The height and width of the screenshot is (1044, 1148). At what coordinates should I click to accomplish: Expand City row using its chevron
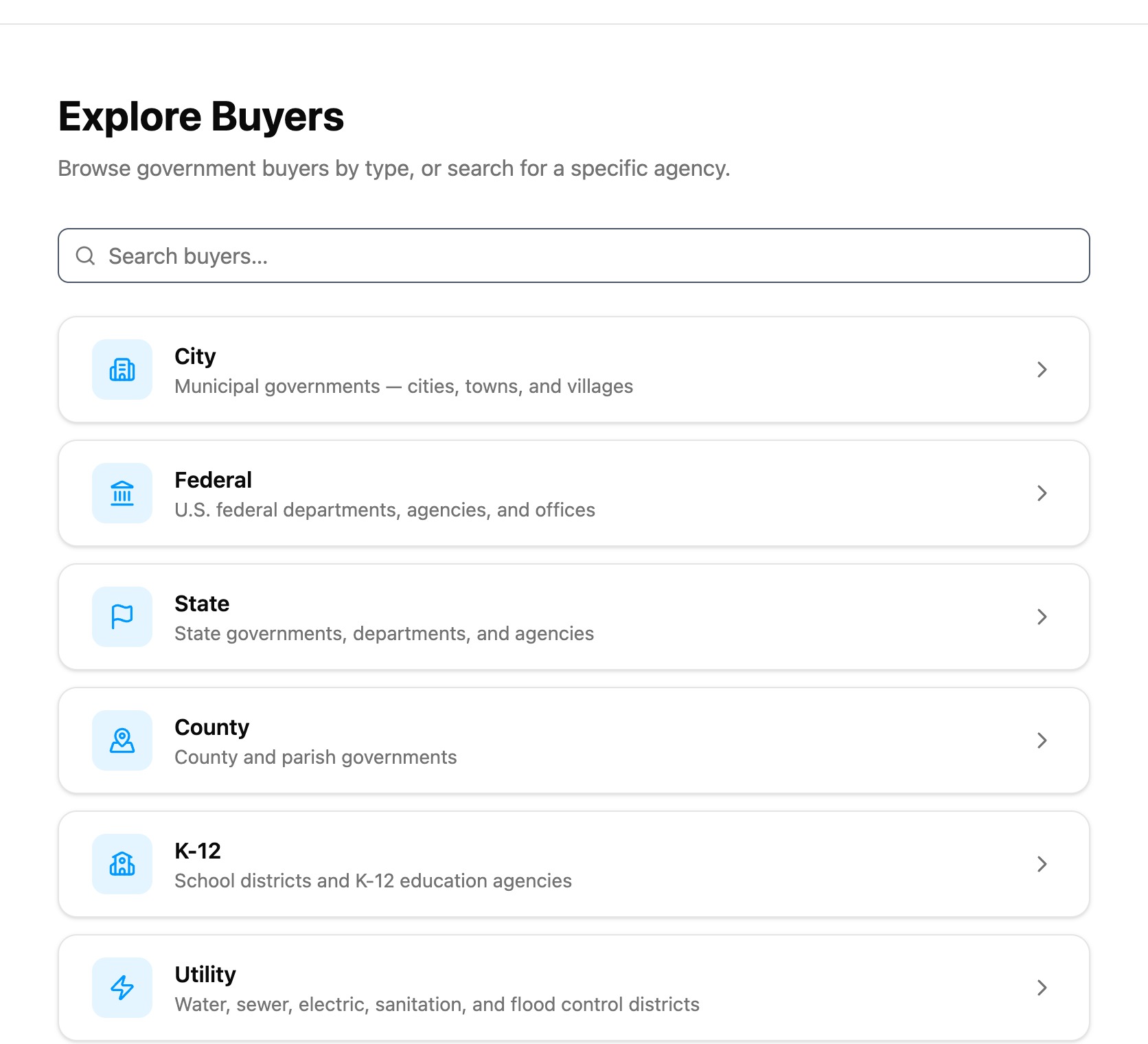1042,370
